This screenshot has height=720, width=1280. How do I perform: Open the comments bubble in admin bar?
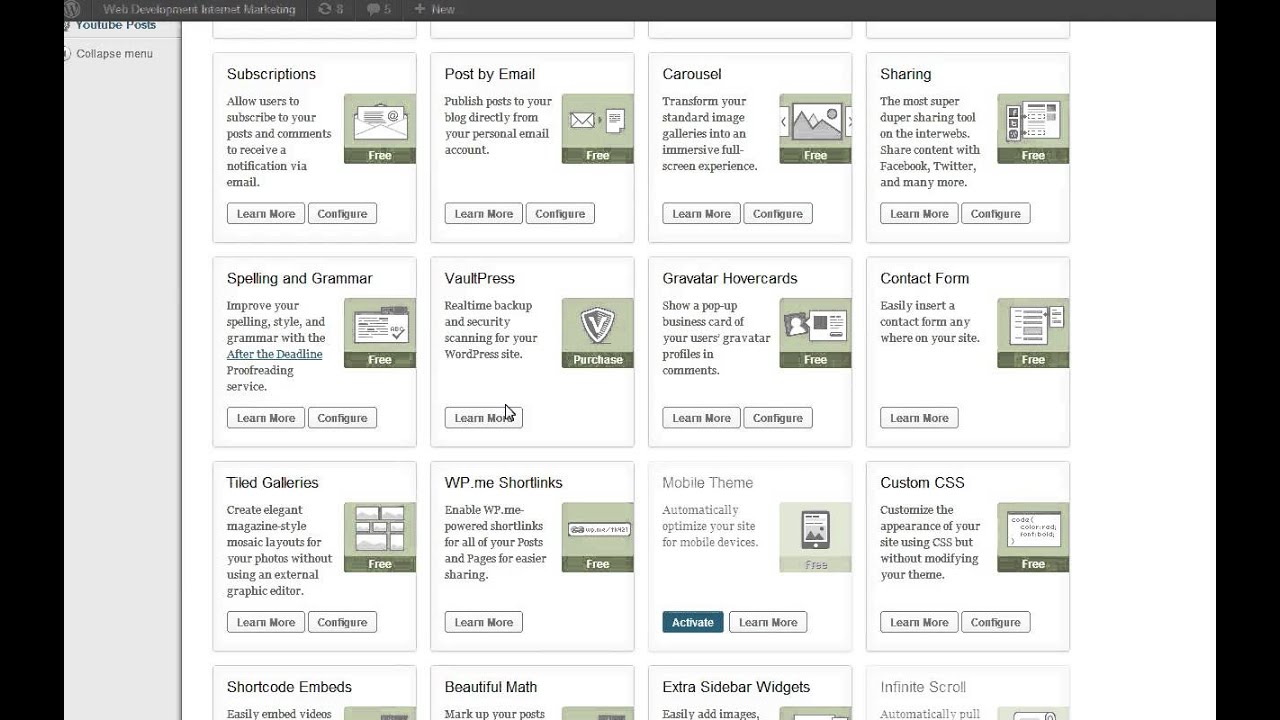coord(378,9)
